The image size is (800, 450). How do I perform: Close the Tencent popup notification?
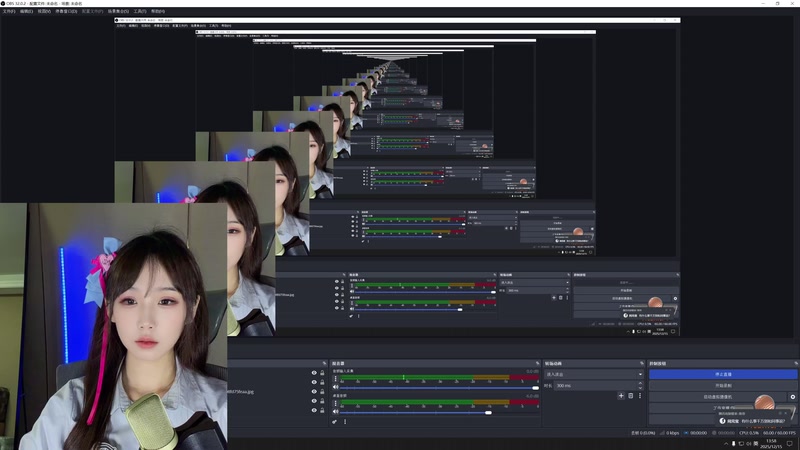coord(786,413)
